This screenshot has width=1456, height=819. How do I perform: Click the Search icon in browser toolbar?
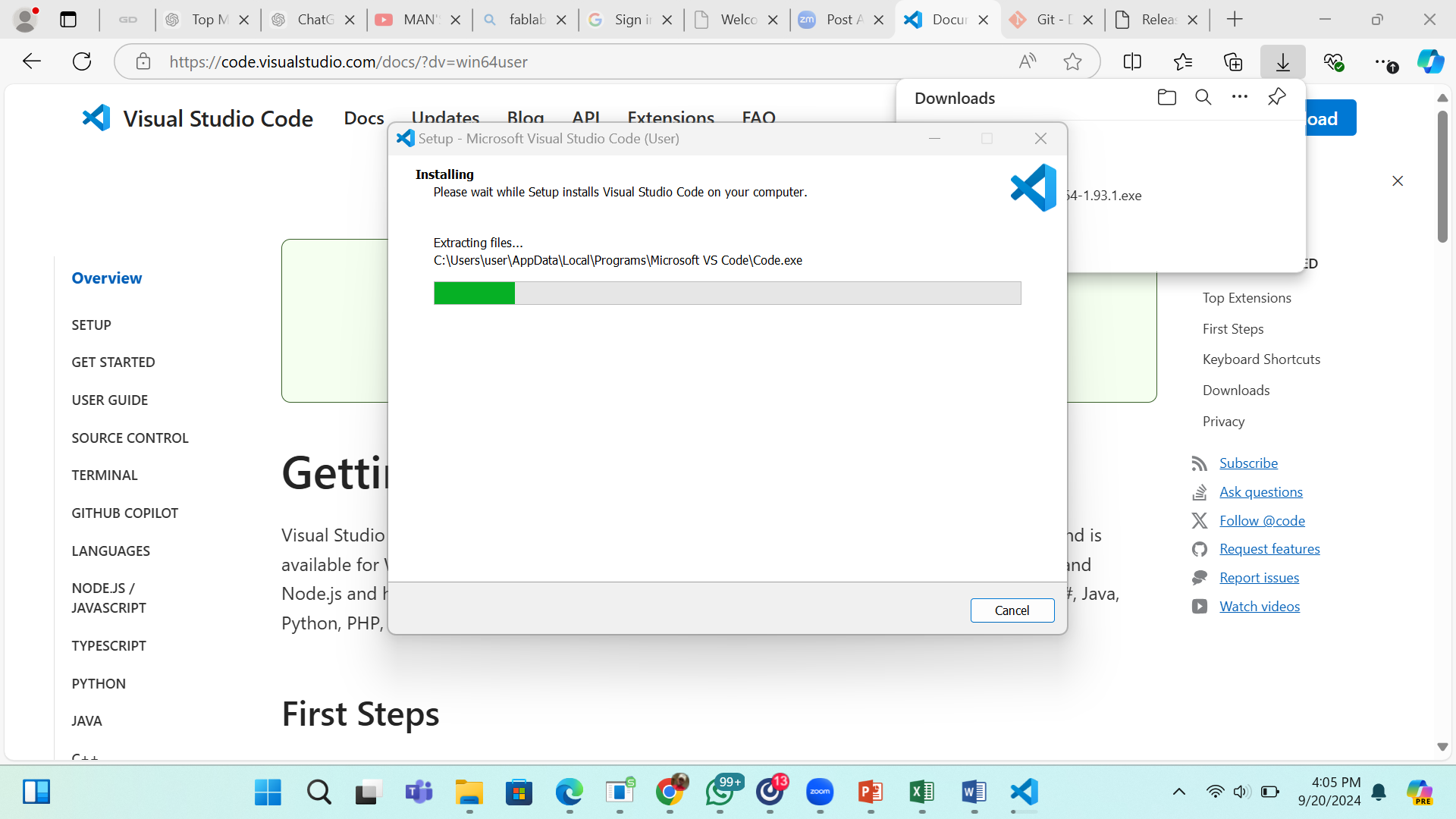[x=1204, y=97]
